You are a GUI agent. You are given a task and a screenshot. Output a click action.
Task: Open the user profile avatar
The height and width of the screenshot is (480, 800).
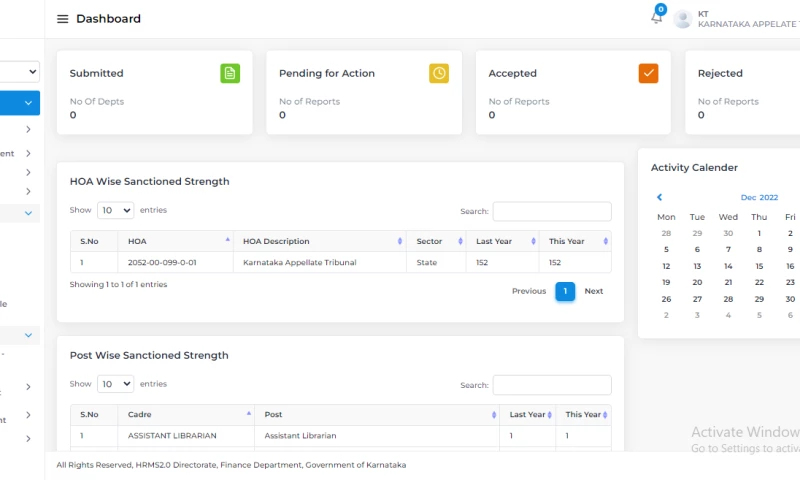pyautogui.click(x=683, y=19)
